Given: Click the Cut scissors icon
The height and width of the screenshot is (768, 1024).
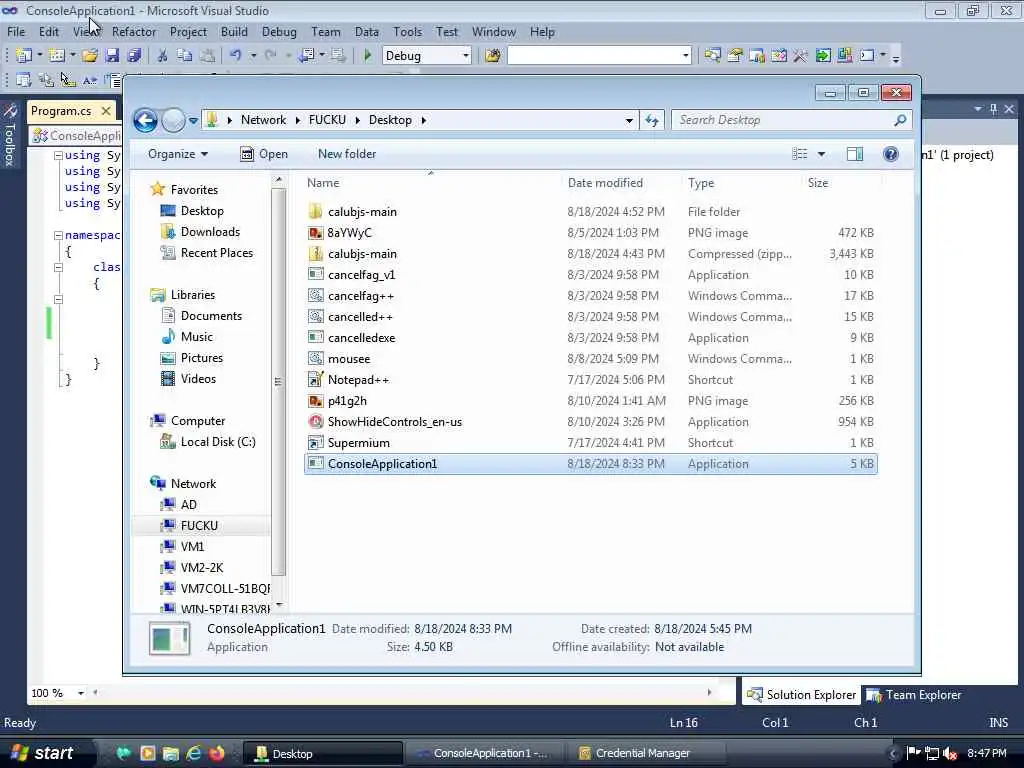Looking at the screenshot, I should coord(163,56).
